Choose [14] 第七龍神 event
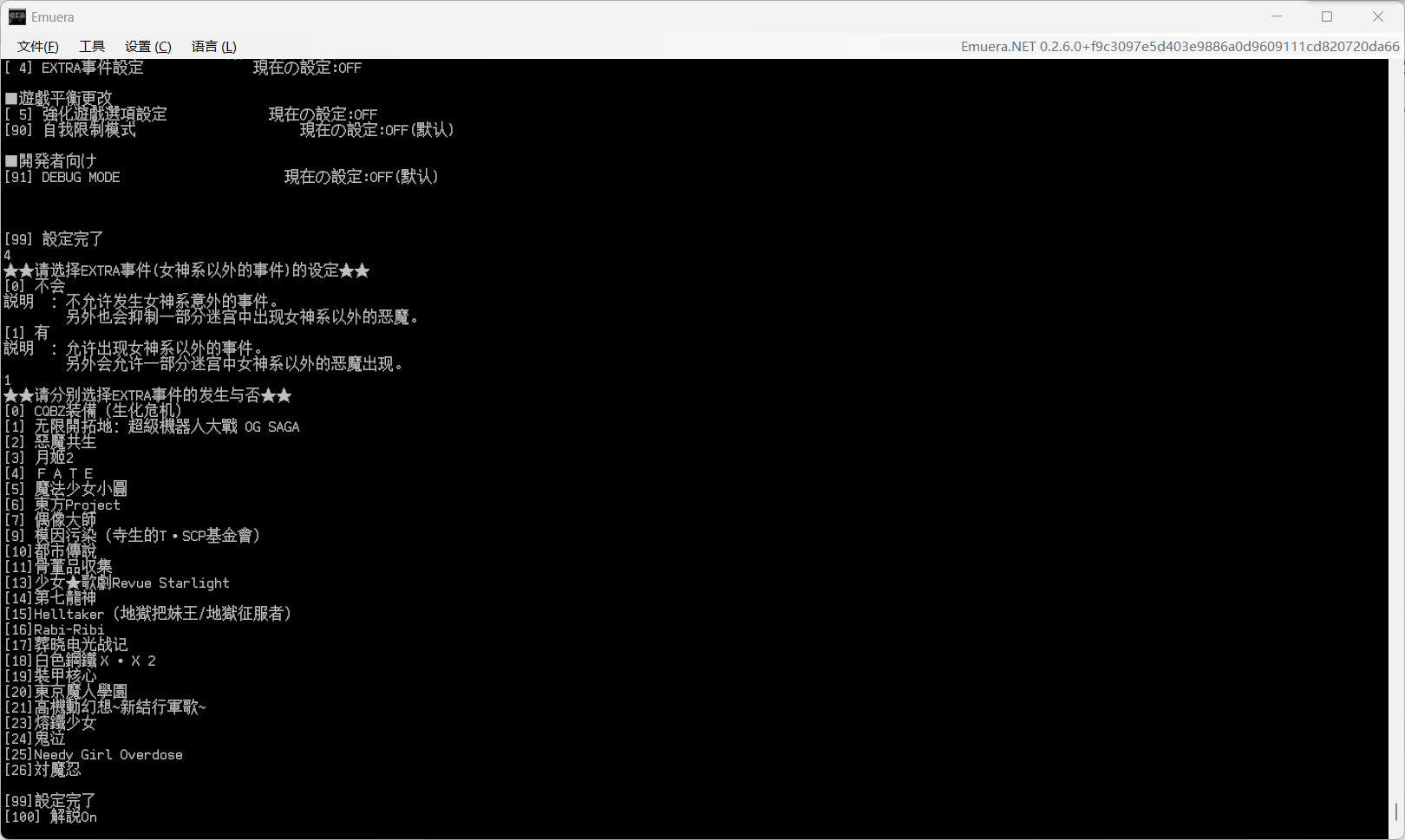 pos(50,598)
